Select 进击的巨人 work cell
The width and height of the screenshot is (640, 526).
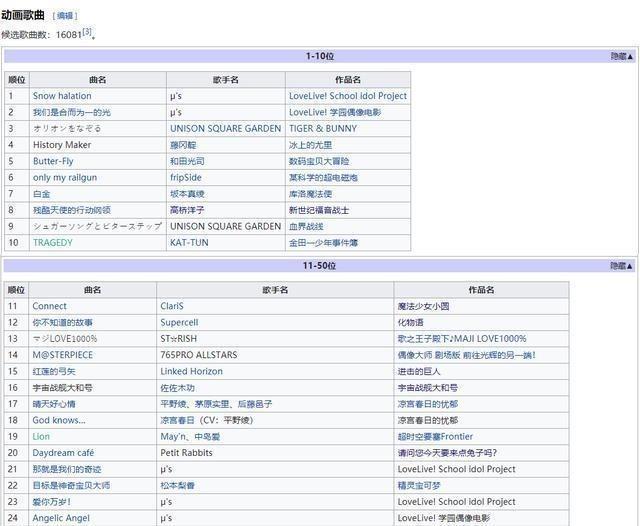click(419, 371)
